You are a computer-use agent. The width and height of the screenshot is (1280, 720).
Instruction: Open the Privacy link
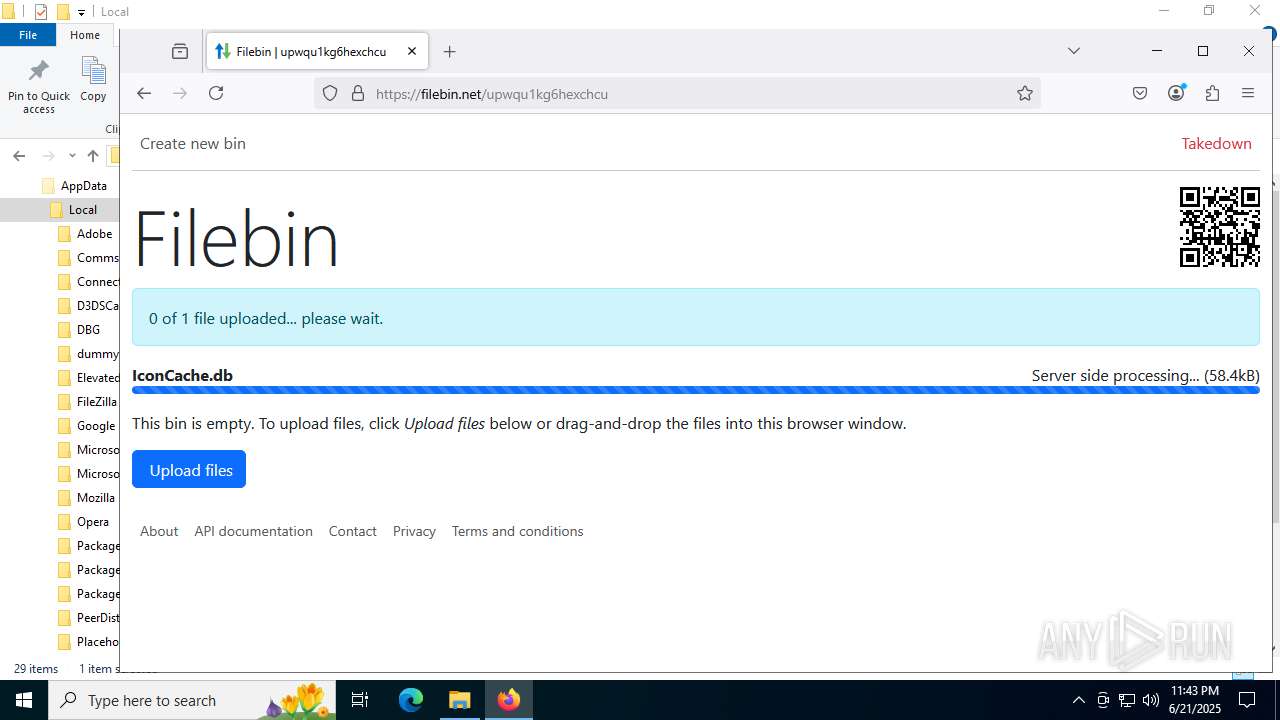414,531
